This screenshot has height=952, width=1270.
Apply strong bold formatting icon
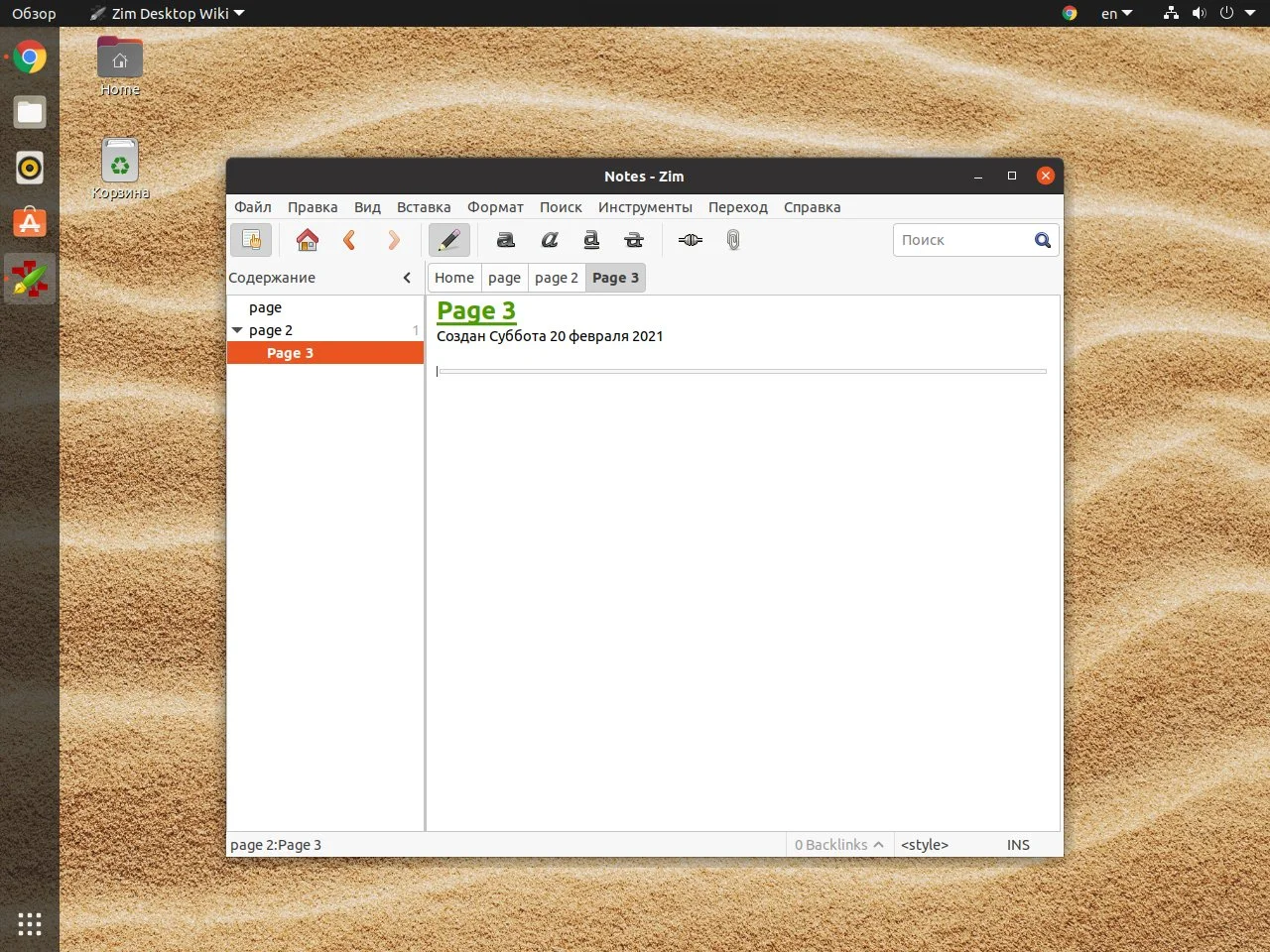point(506,240)
